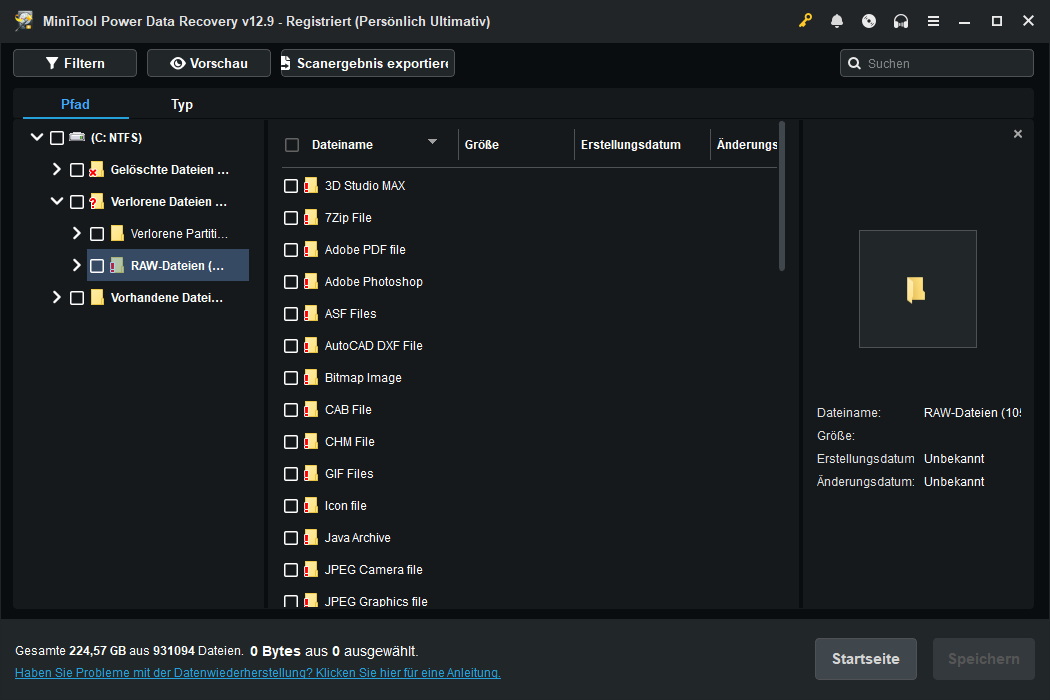The height and width of the screenshot is (700, 1050).
Task: Click the disc icon in title bar
Action: tap(869, 21)
